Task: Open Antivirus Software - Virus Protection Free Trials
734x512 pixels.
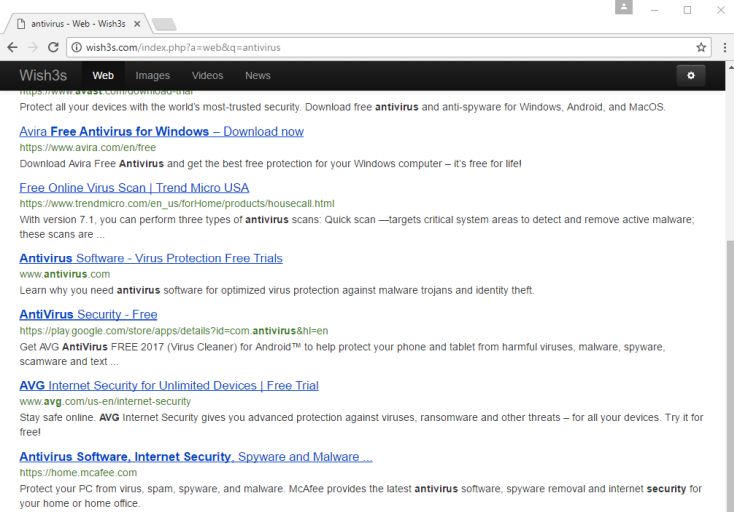Action: coord(151,258)
